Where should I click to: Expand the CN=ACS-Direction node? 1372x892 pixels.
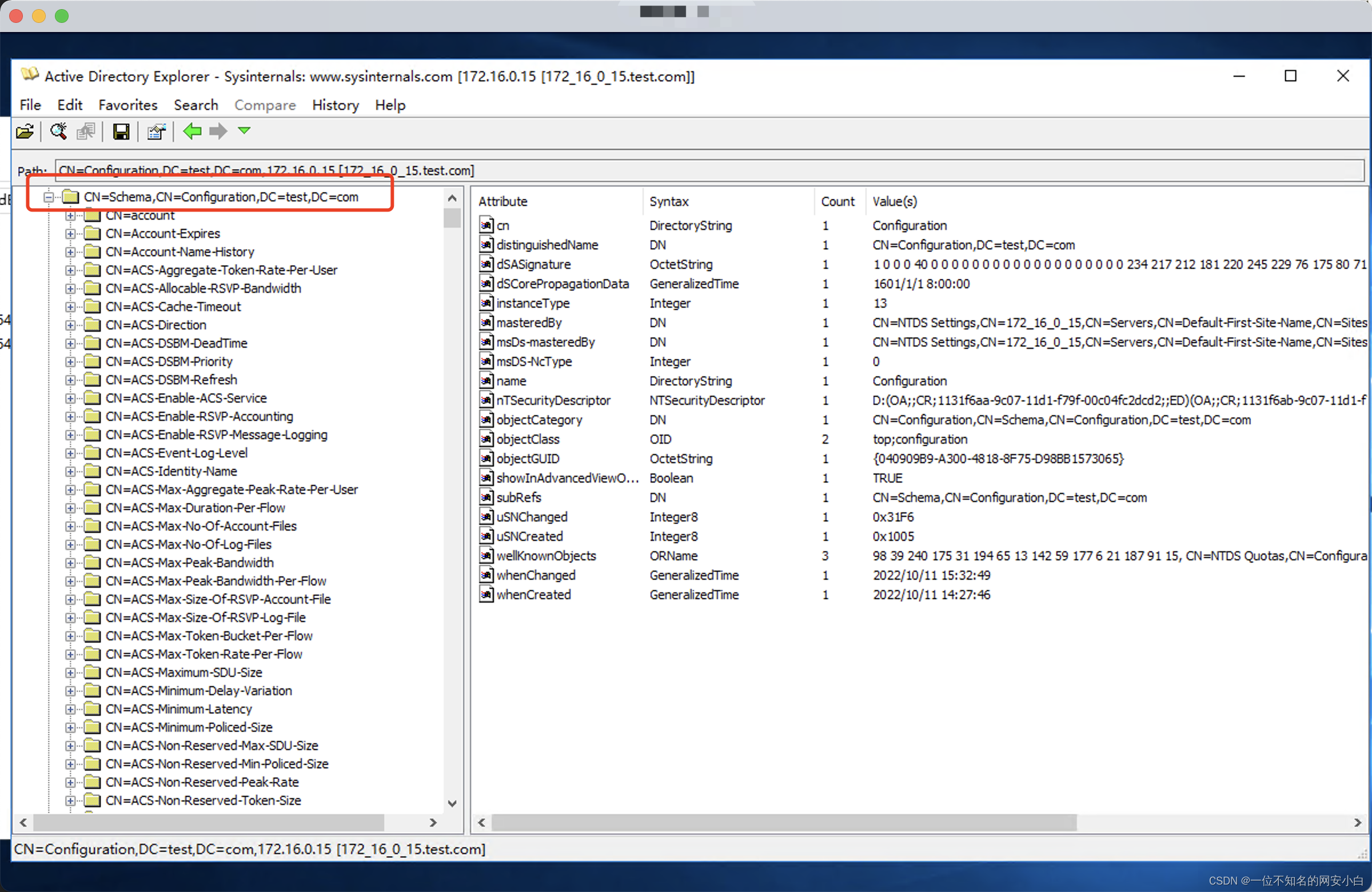pyautogui.click(x=70, y=325)
